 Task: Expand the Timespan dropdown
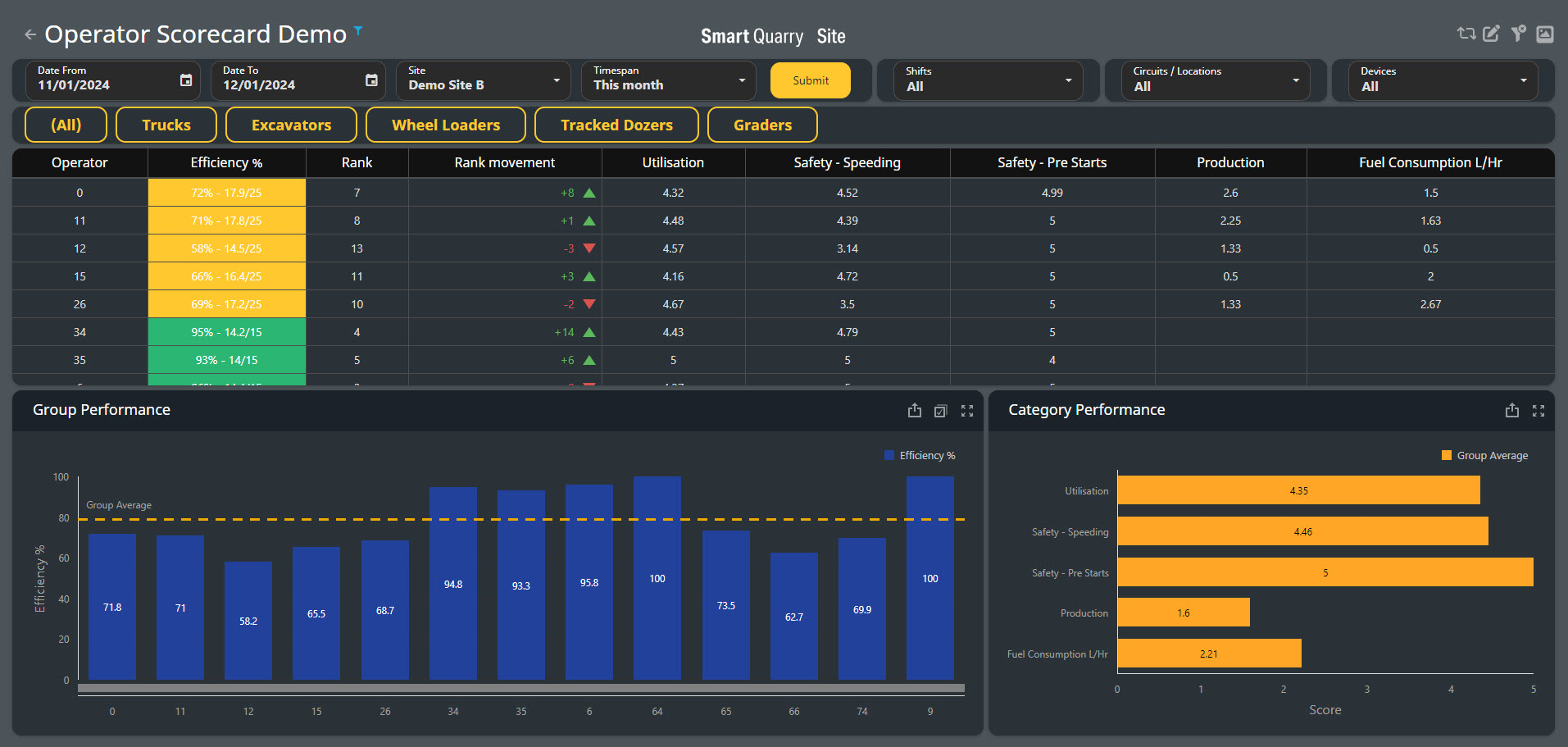click(x=669, y=80)
